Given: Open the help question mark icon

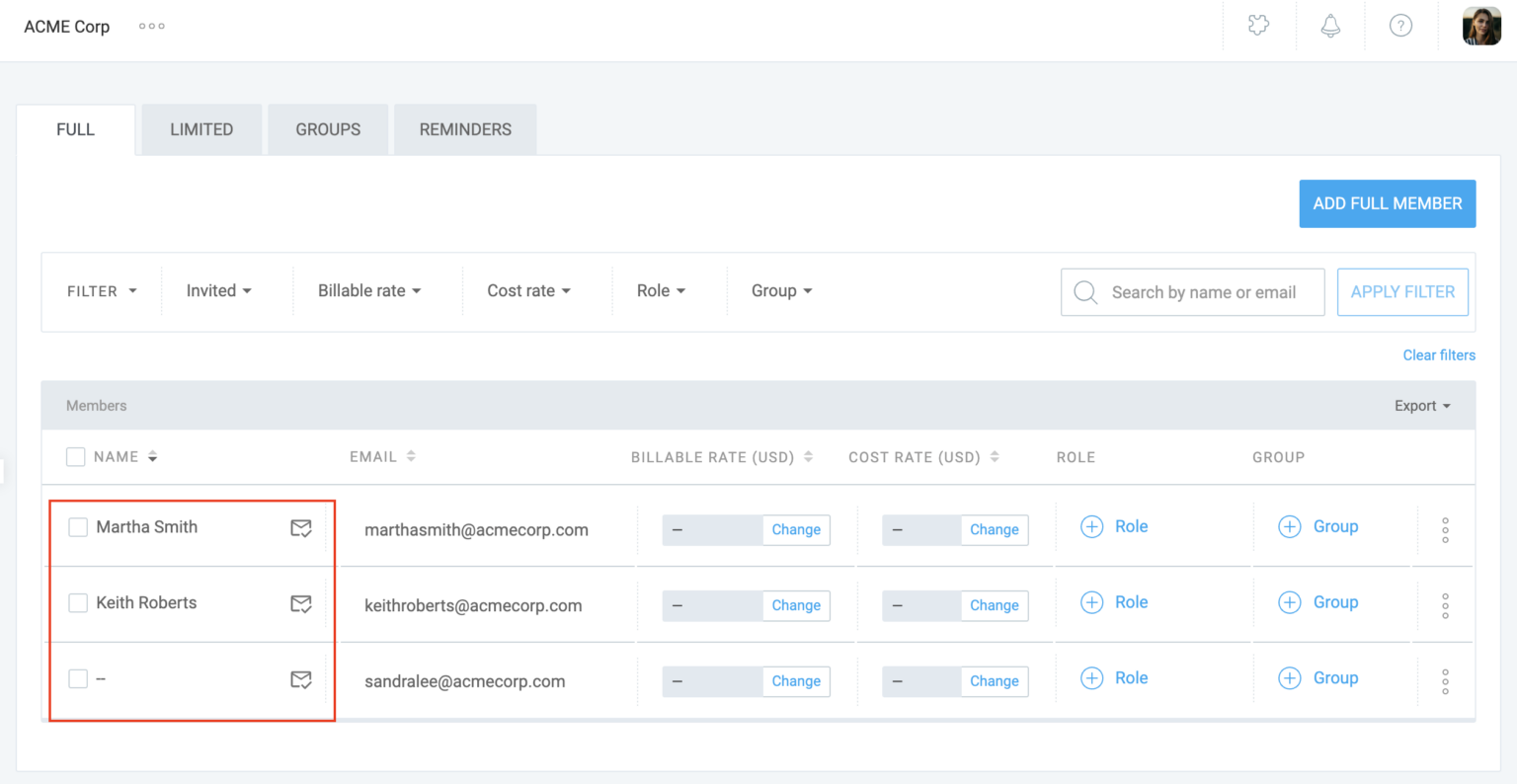Looking at the screenshot, I should point(1400,26).
